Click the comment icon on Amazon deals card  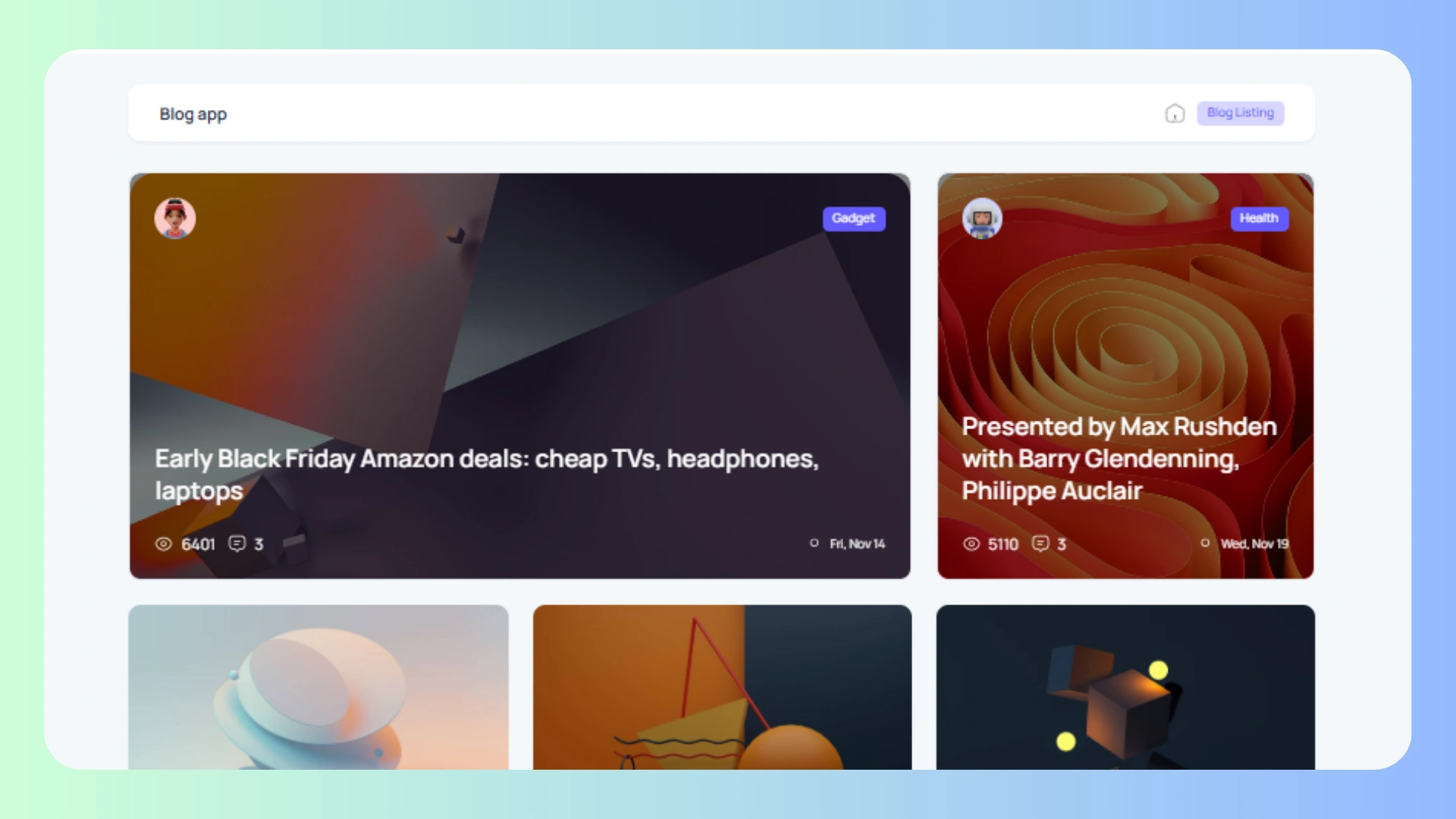[x=237, y=544]
